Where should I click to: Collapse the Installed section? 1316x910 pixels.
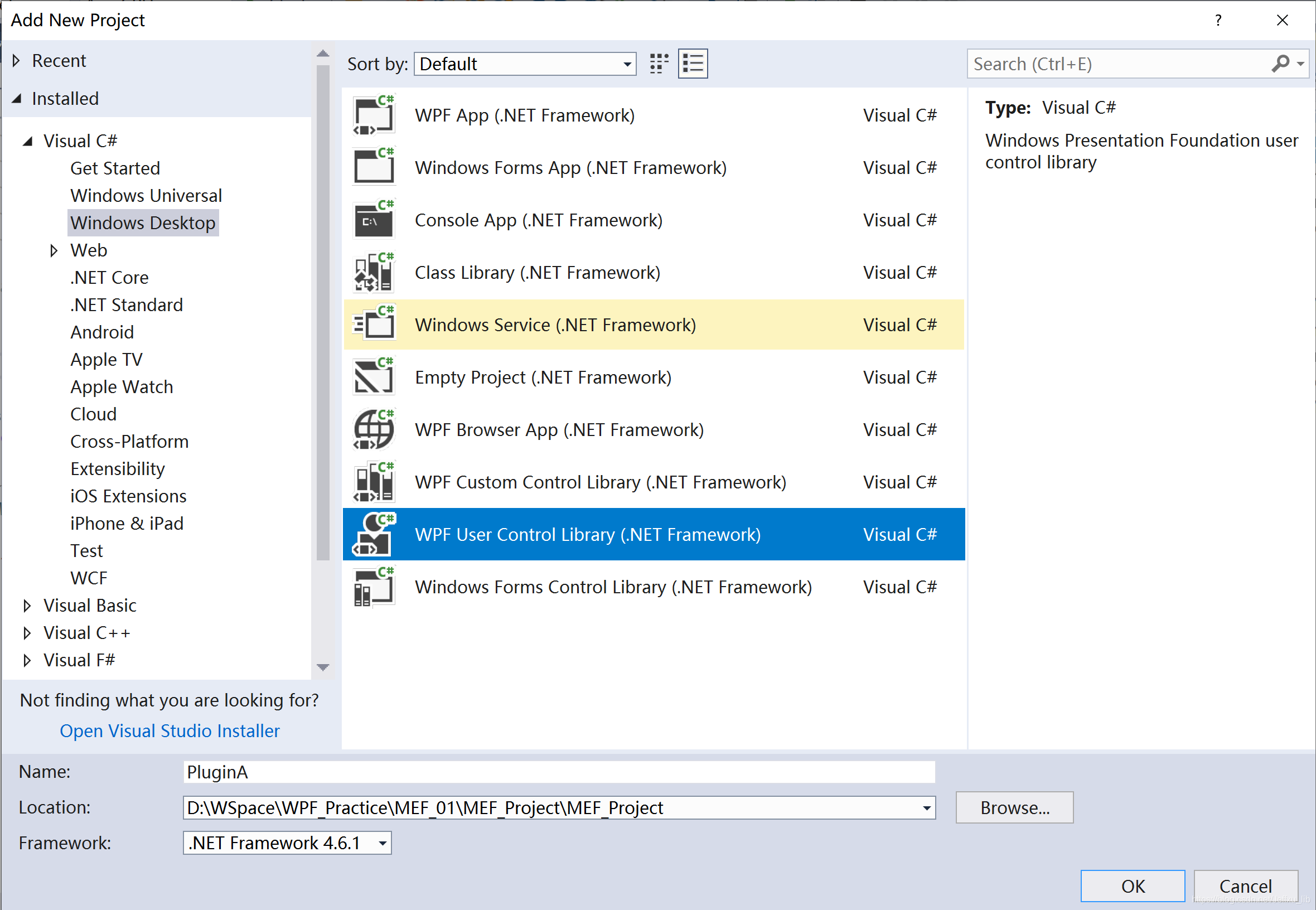tap(17, 99)
